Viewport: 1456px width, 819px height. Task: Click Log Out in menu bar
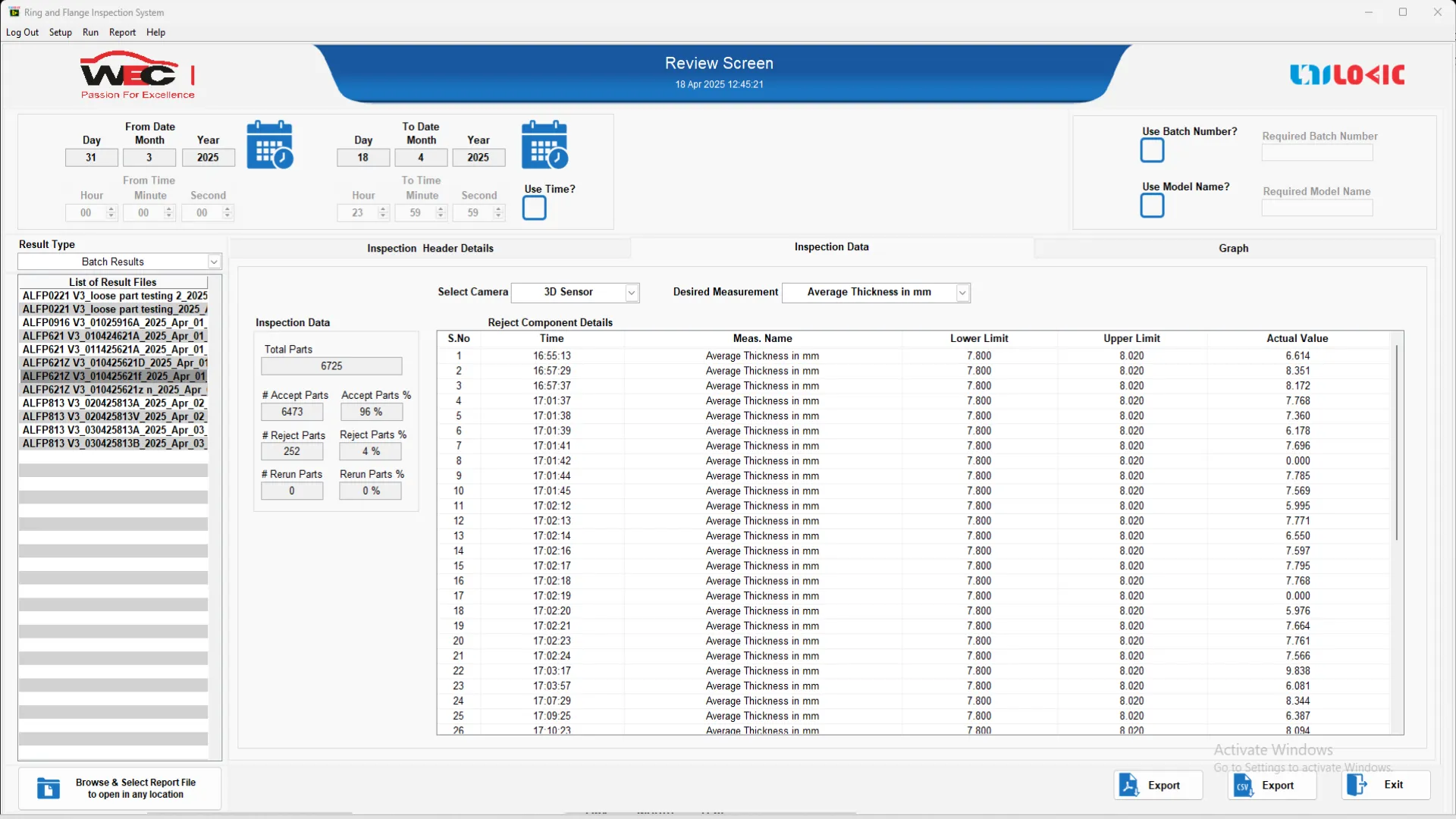pos(22,33)
